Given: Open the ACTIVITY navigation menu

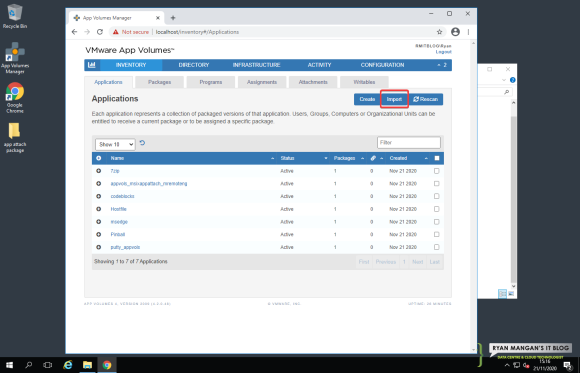Looking at the screenshot, I should click(x=319, y=65).
